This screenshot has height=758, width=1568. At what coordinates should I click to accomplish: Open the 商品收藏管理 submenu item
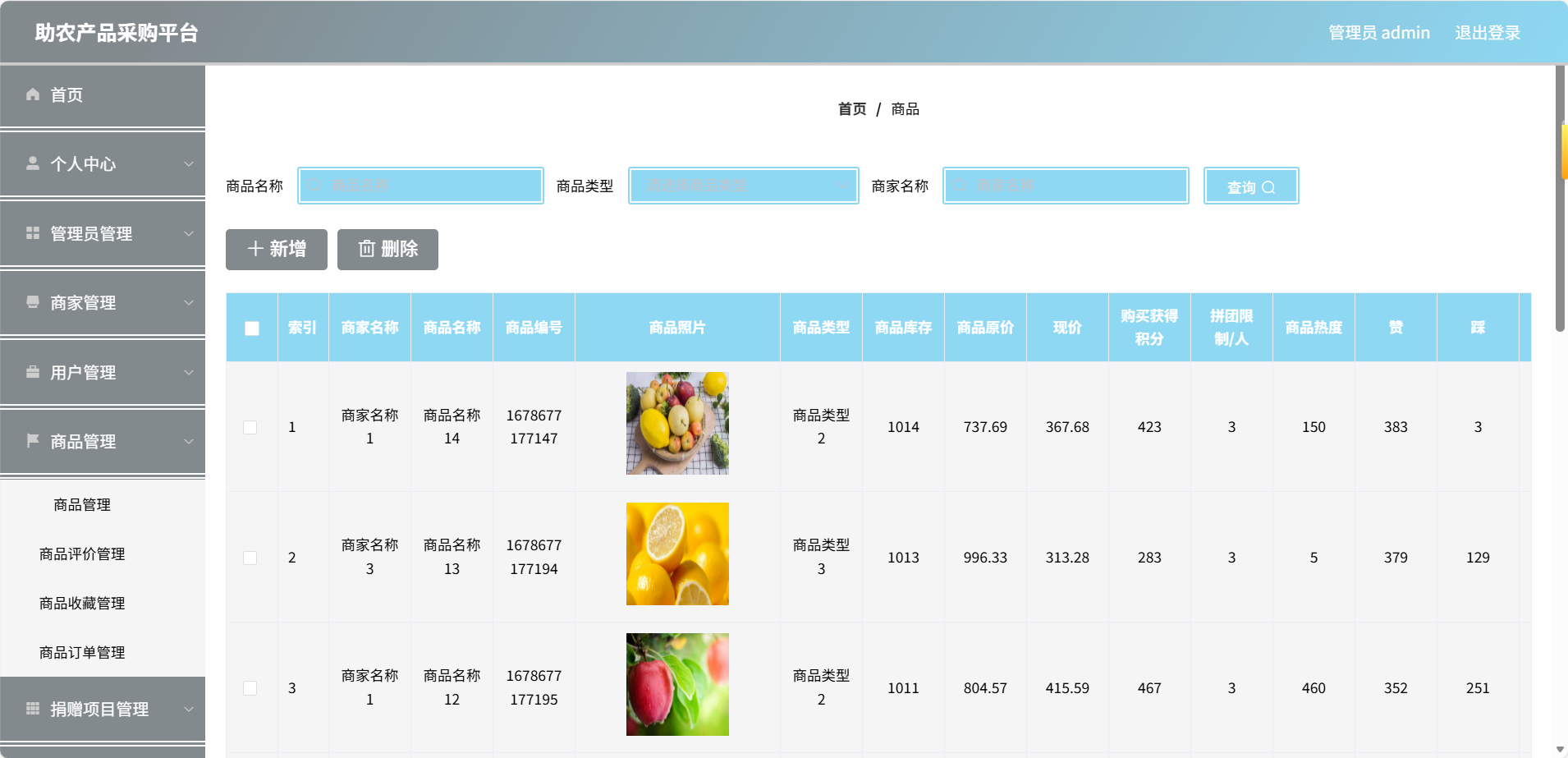point(82,604)
